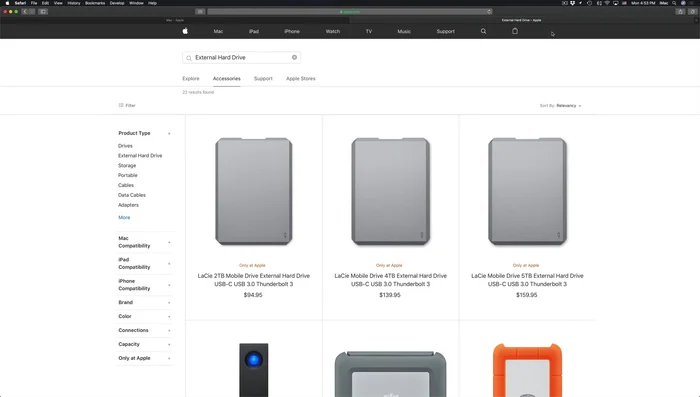The image size is (700, 397).
Task: Open the History menu
Action: point(74,3)
